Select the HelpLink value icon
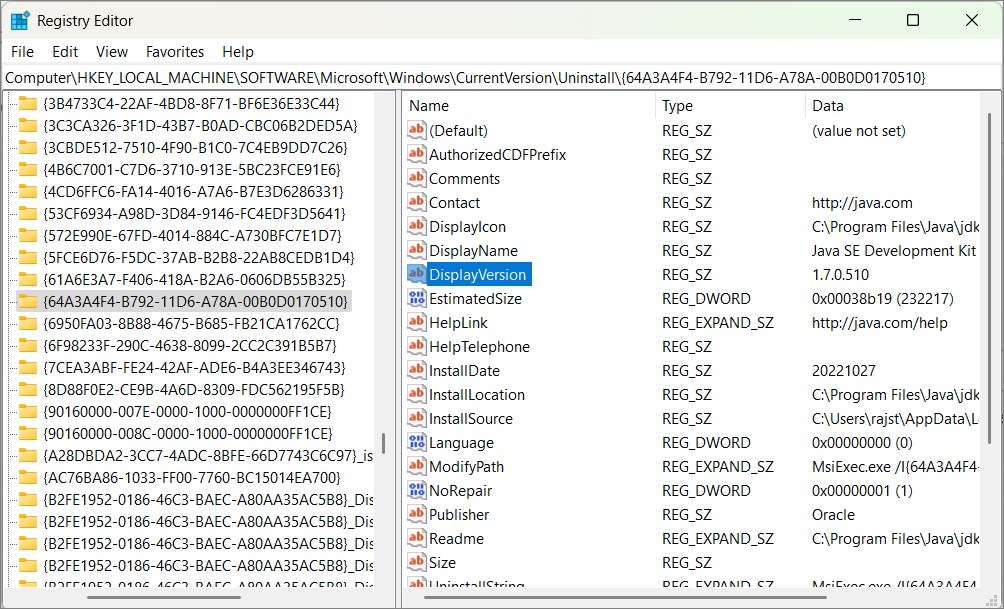 point(417,323)
